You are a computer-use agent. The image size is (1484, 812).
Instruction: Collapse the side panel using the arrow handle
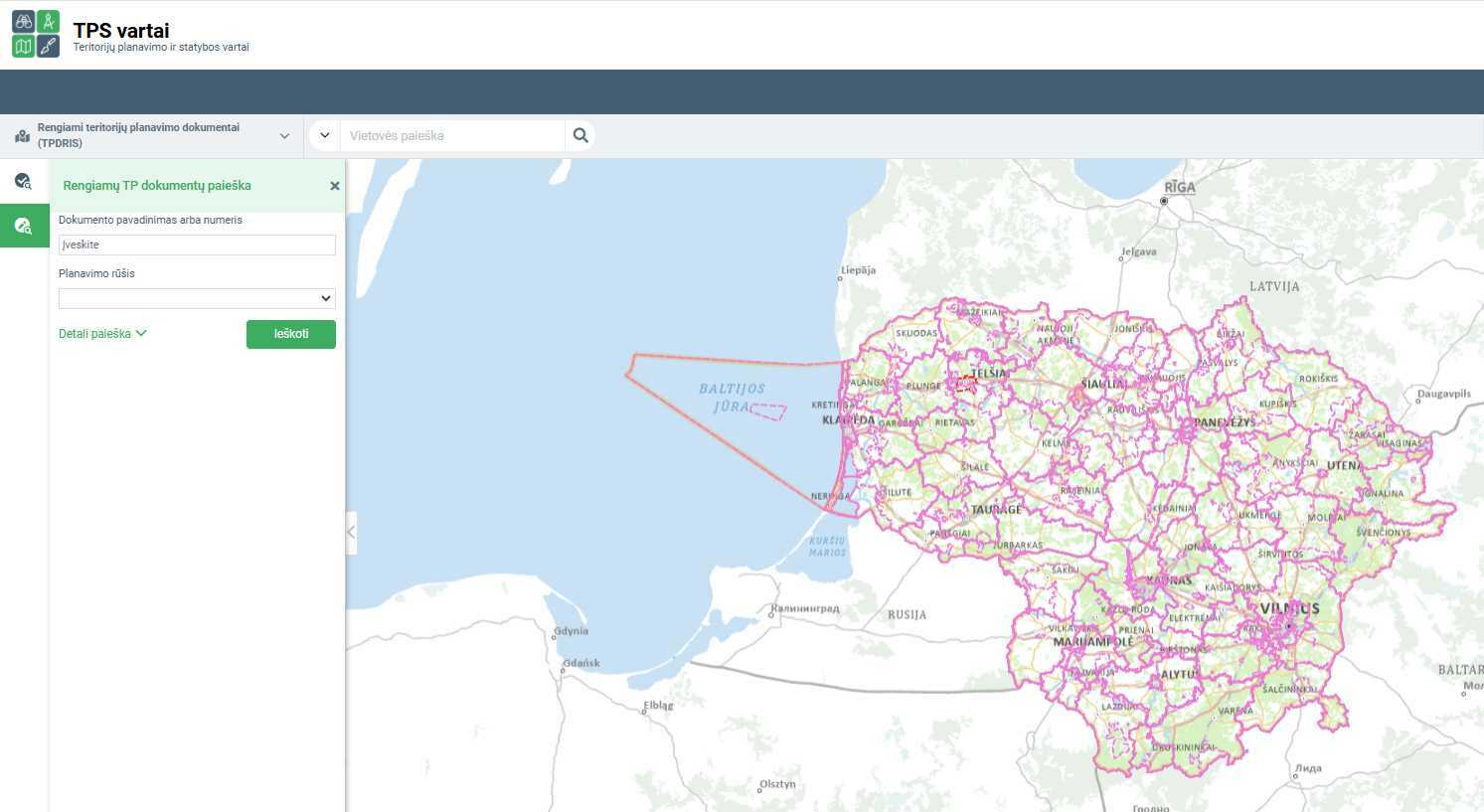[351, 533]
